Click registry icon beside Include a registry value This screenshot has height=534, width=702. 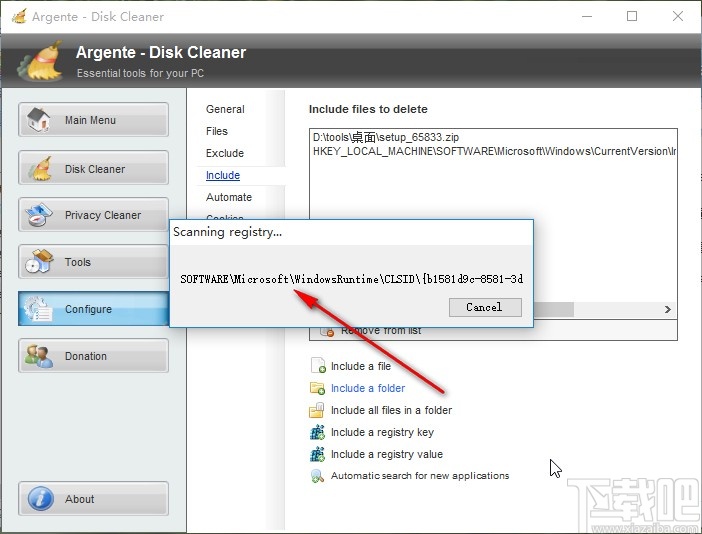[317, 454]
